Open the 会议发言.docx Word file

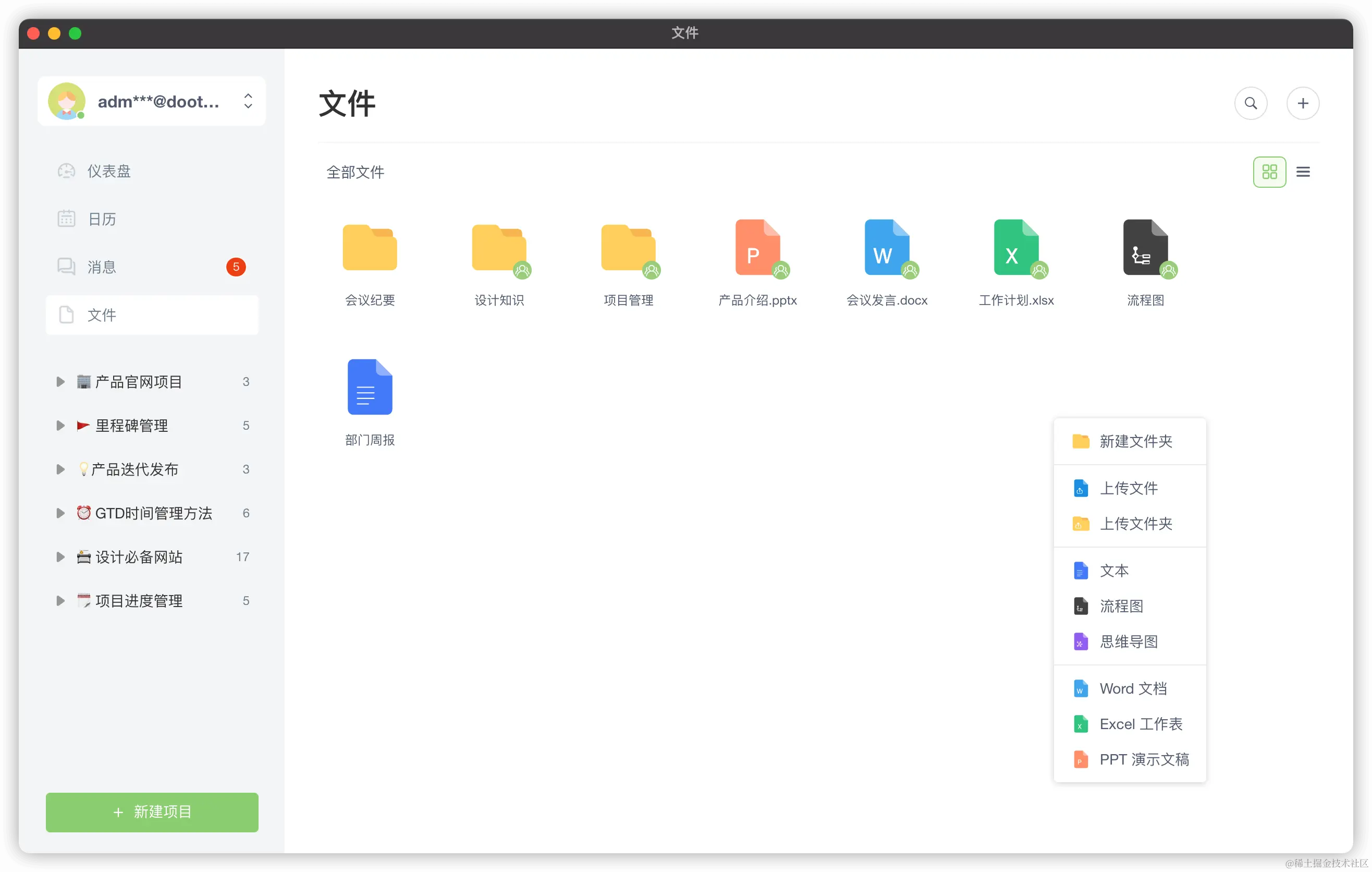point(887,248)
